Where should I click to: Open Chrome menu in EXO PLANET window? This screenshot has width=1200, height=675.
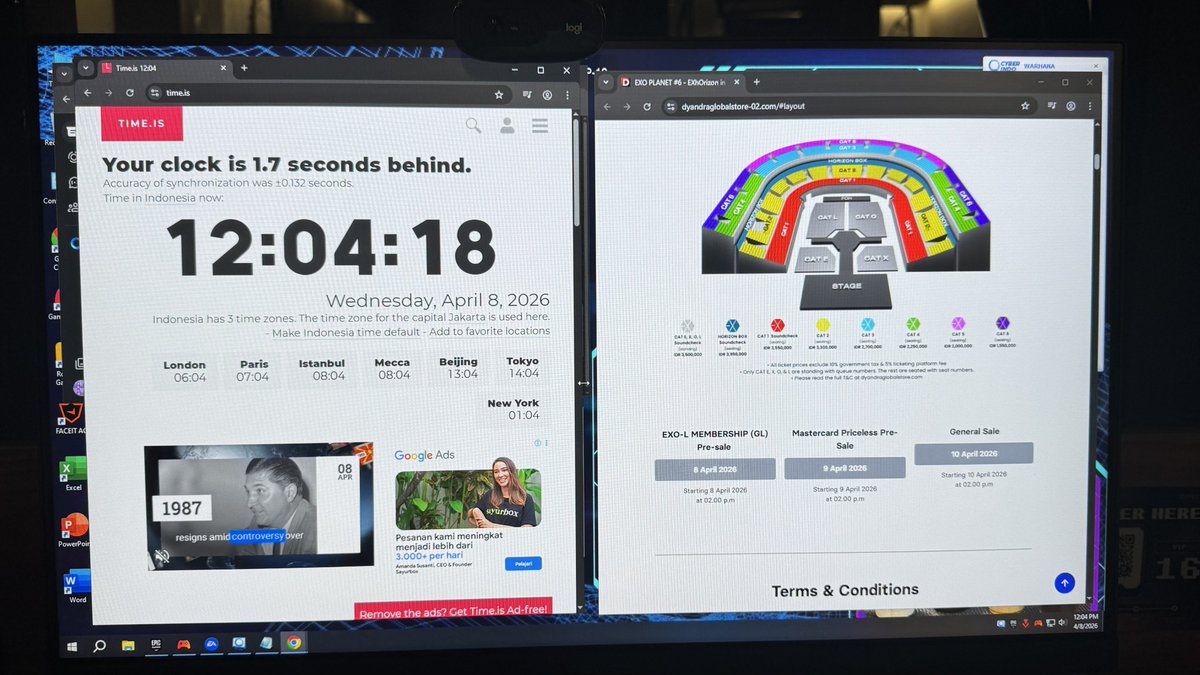(x=1091, y=105)
